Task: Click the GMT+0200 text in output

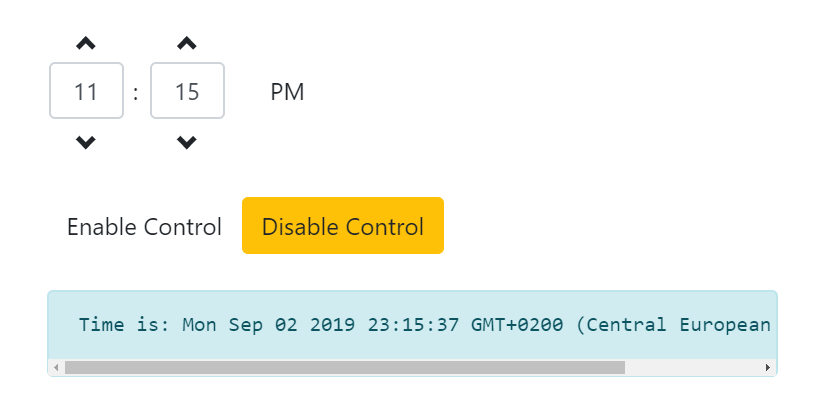Action: click(517, 325)
